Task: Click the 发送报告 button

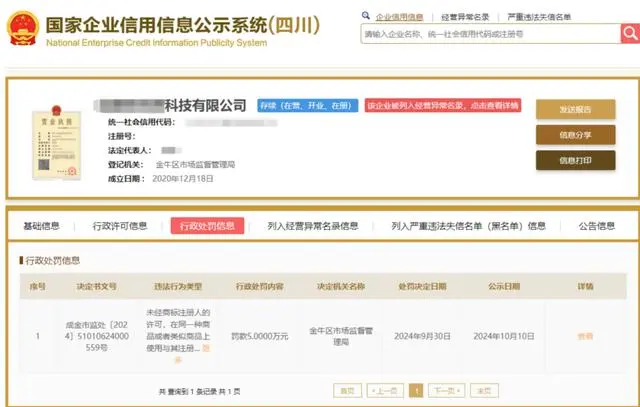Action: [575, 109]
